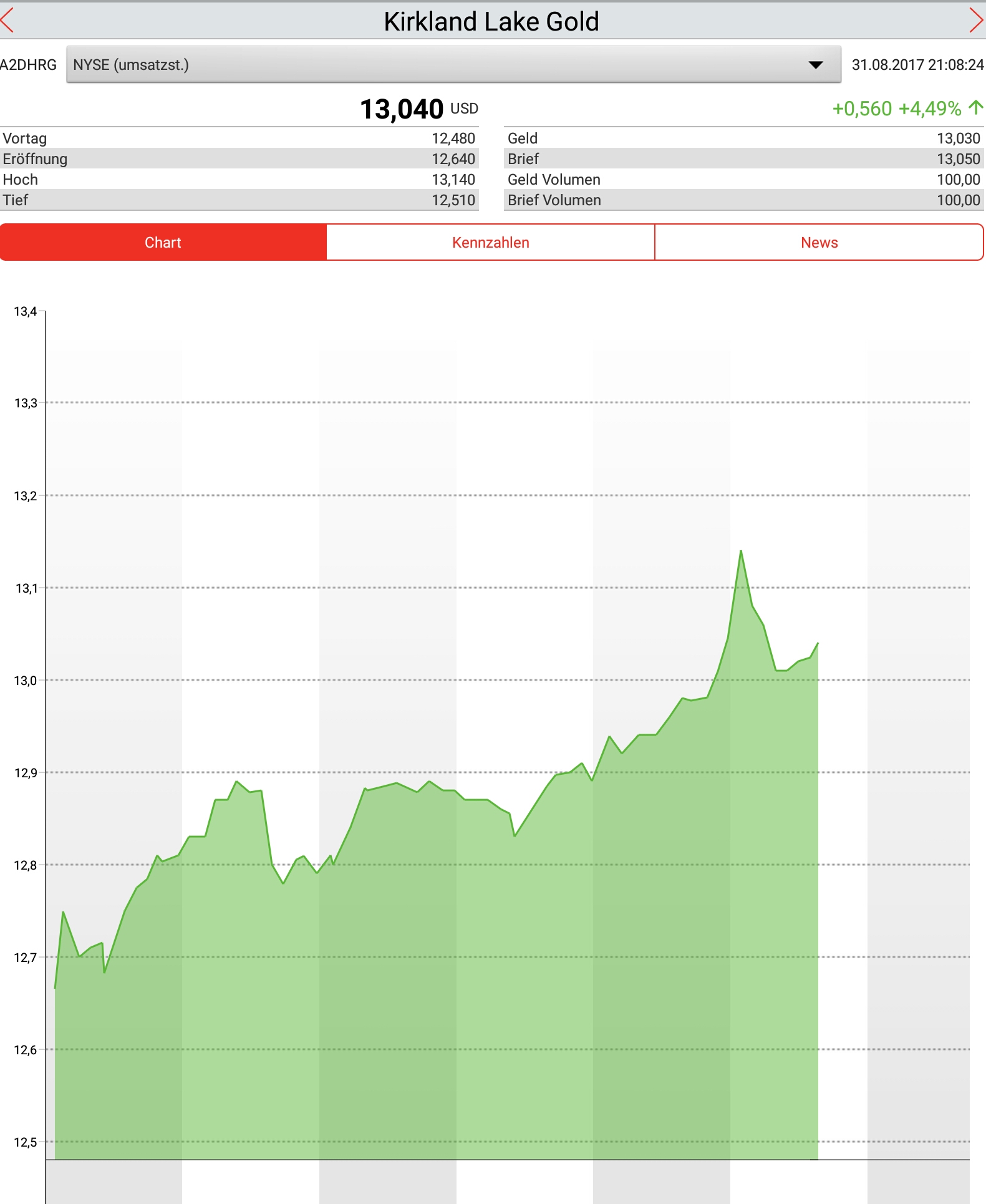Click the Kirkland Lake Gold title

coord(491,21)
